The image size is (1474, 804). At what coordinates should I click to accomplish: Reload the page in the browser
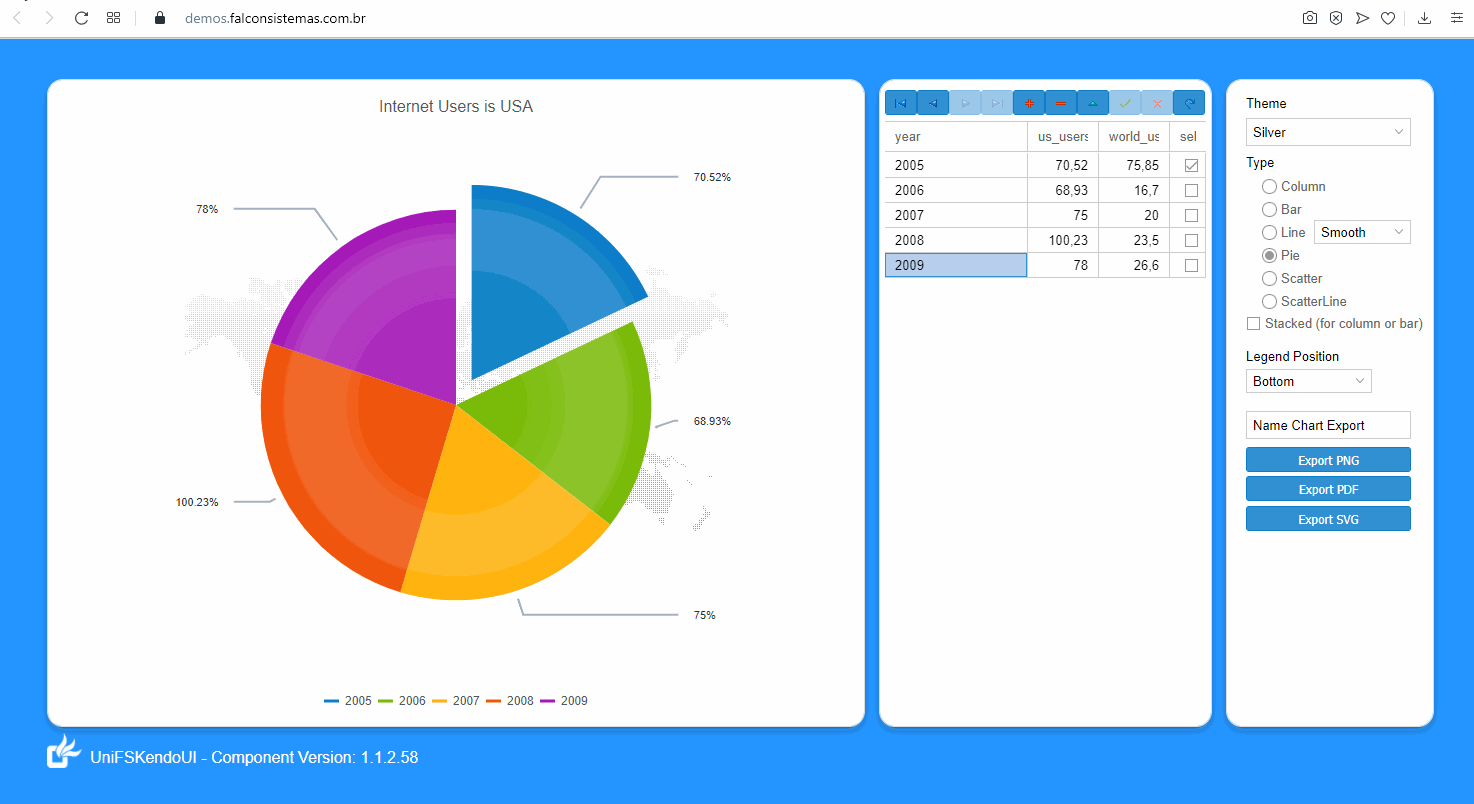[82, 18]
